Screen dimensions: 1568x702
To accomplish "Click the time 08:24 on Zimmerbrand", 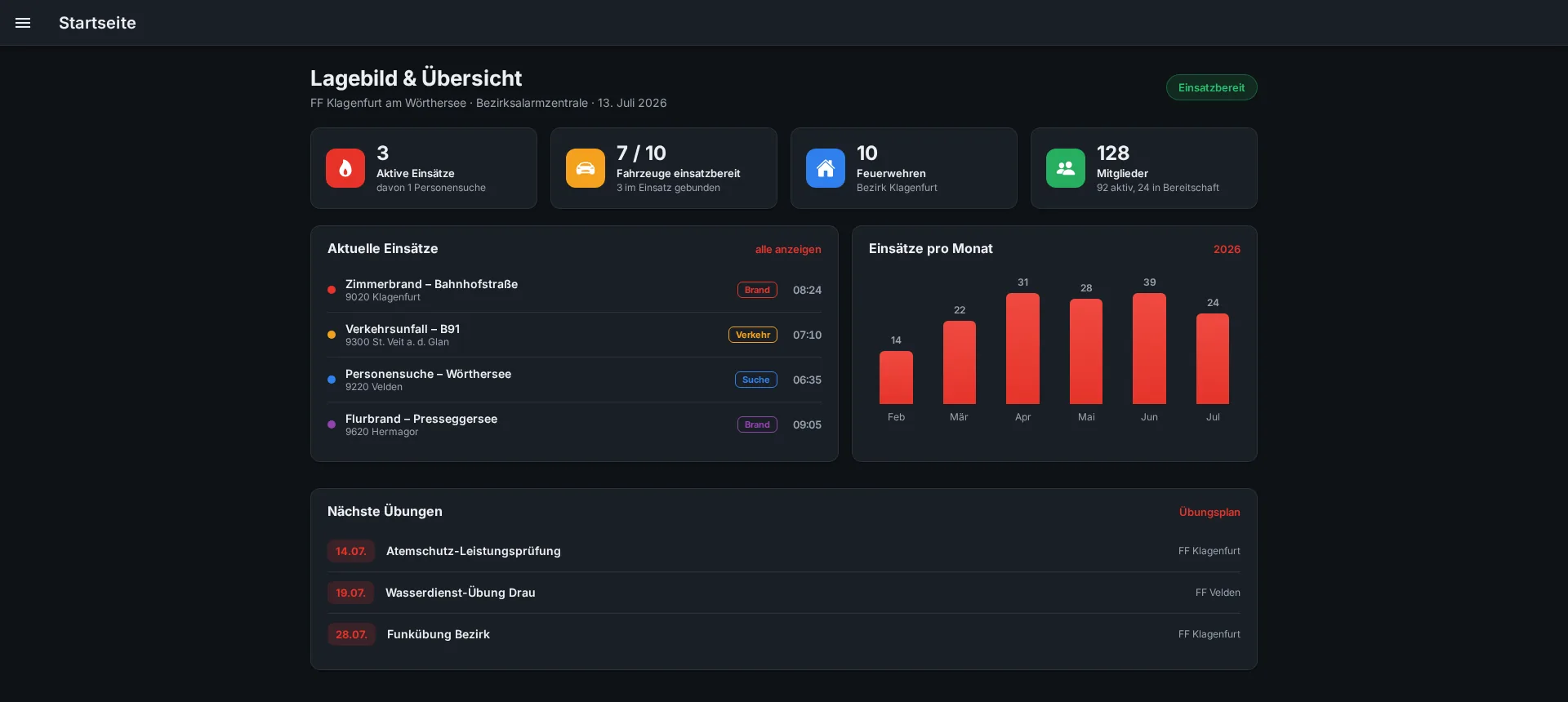I will (x=807, y=290).
